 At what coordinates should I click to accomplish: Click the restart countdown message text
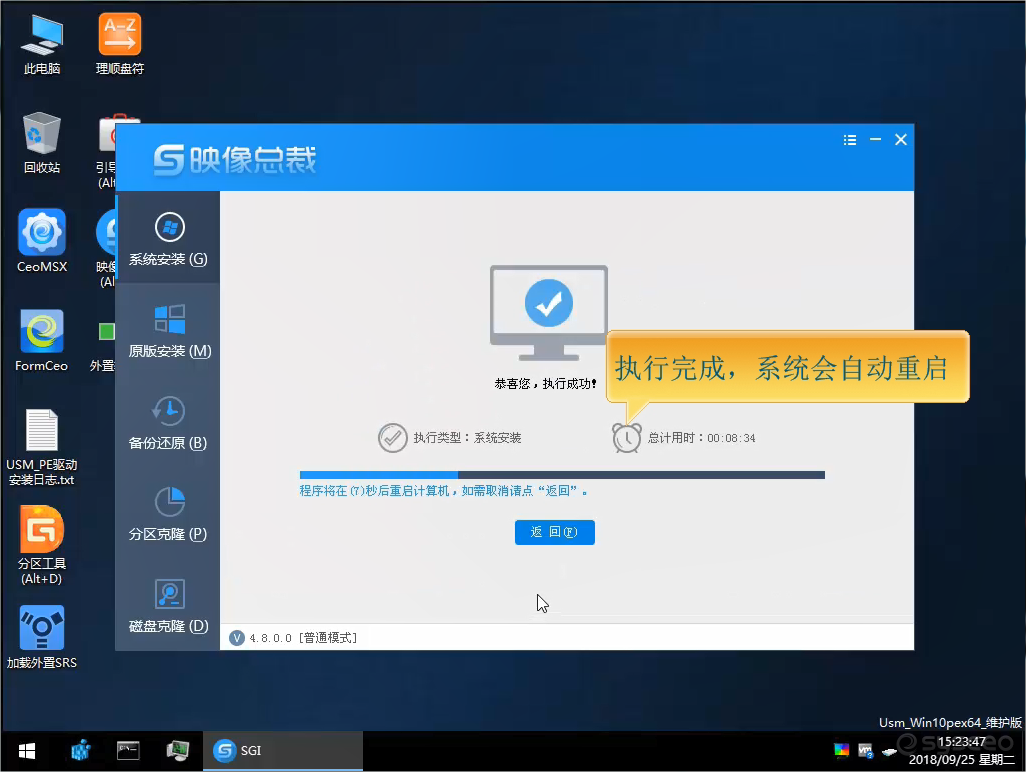pyautogui.click(x=444, y=491)
